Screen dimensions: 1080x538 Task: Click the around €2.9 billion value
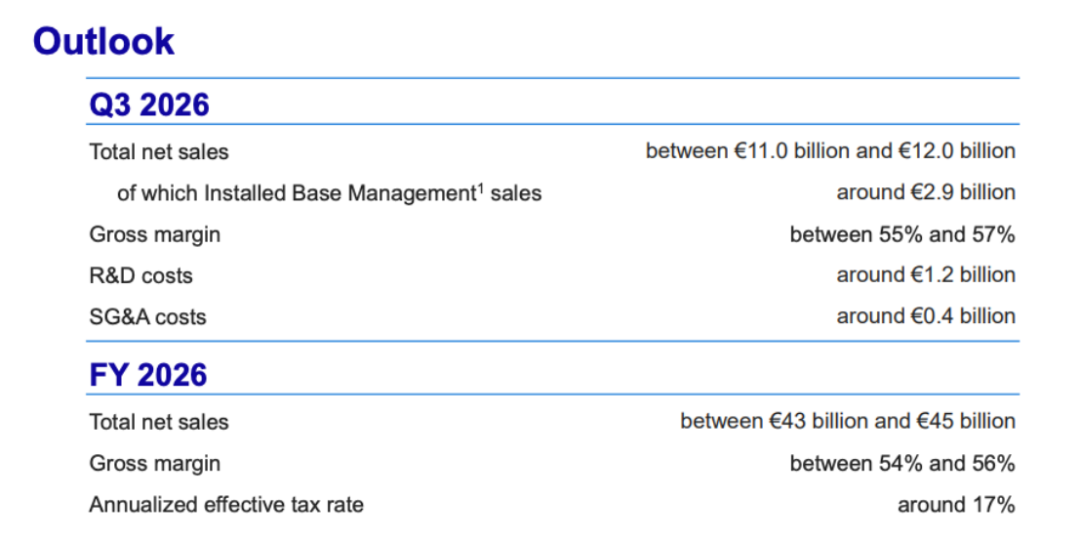(926, 192)
